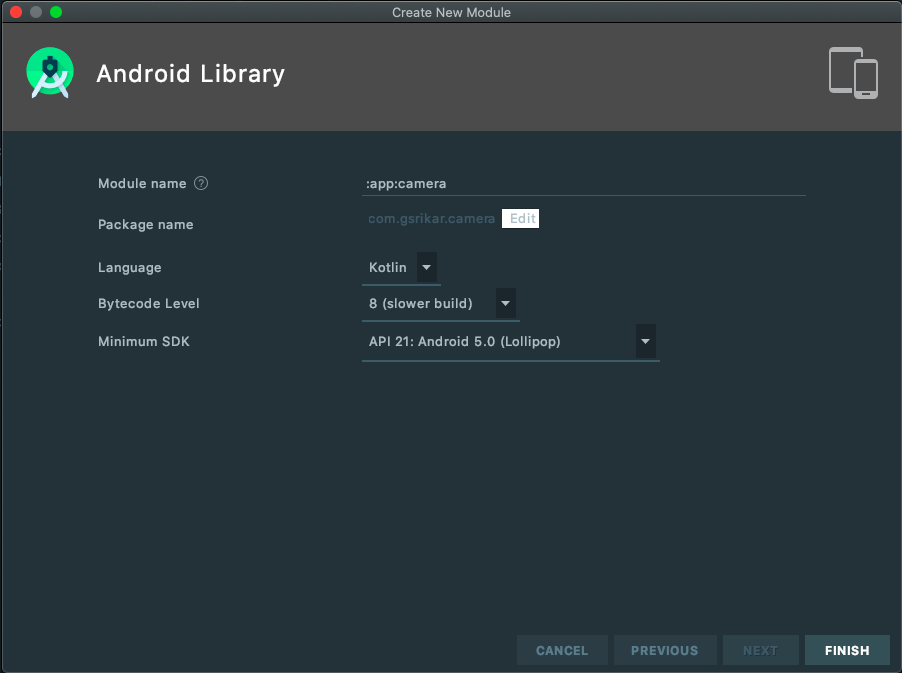
Task: Click the Android Library heading text
Action: pyautogui.click(x=190, y=73)
